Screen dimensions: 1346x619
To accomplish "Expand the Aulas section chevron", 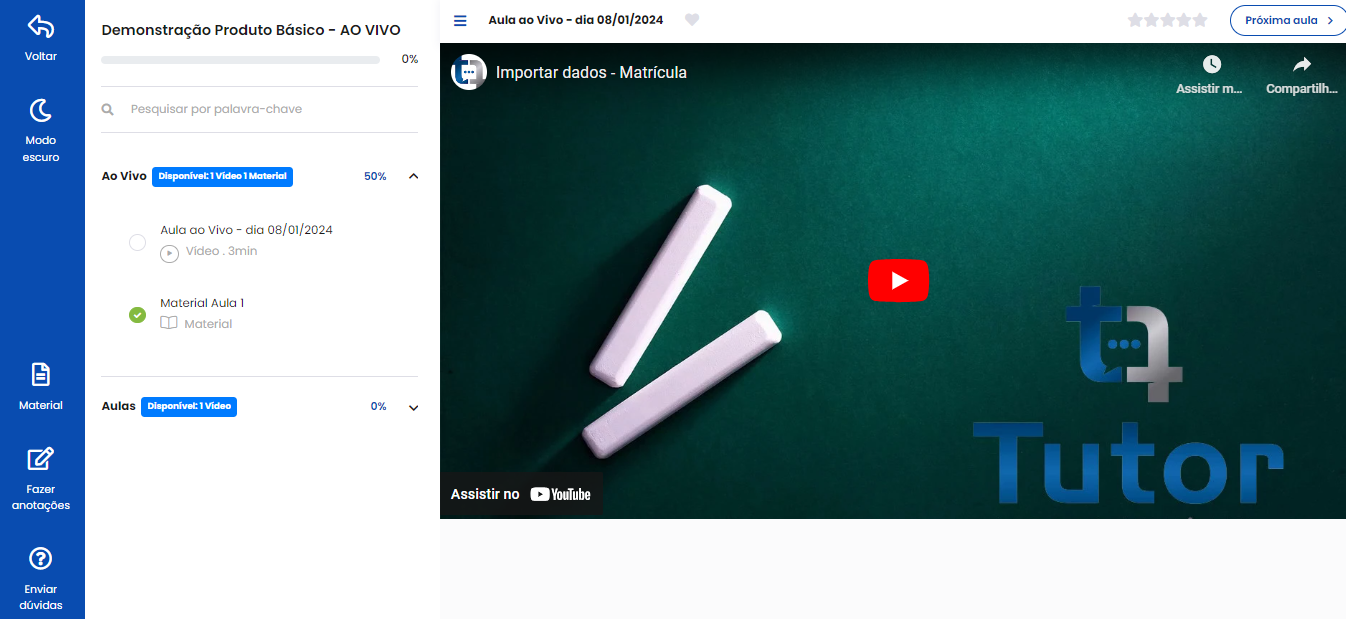I will [414, 407].
